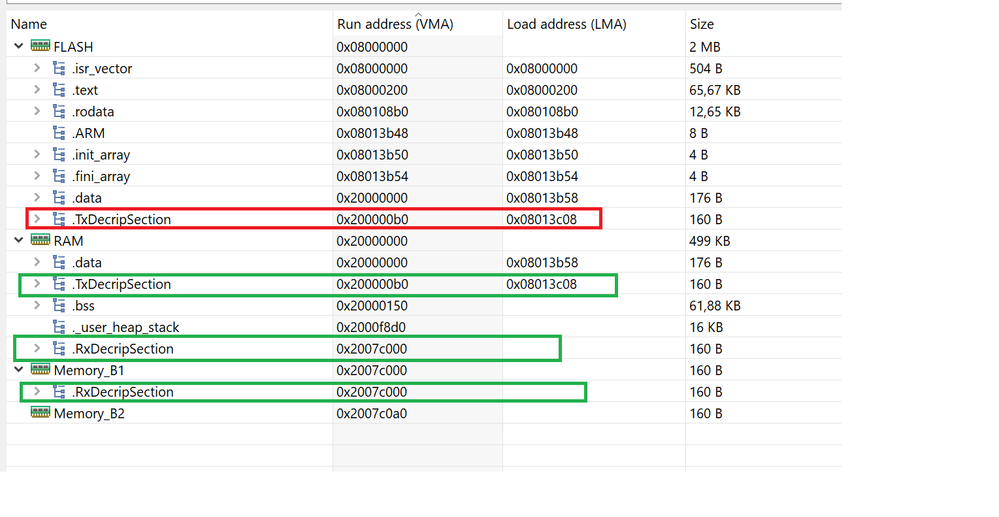
Task: Click the 61,88 KB size value
Action: pyautogui.click(x=715, y=306)
